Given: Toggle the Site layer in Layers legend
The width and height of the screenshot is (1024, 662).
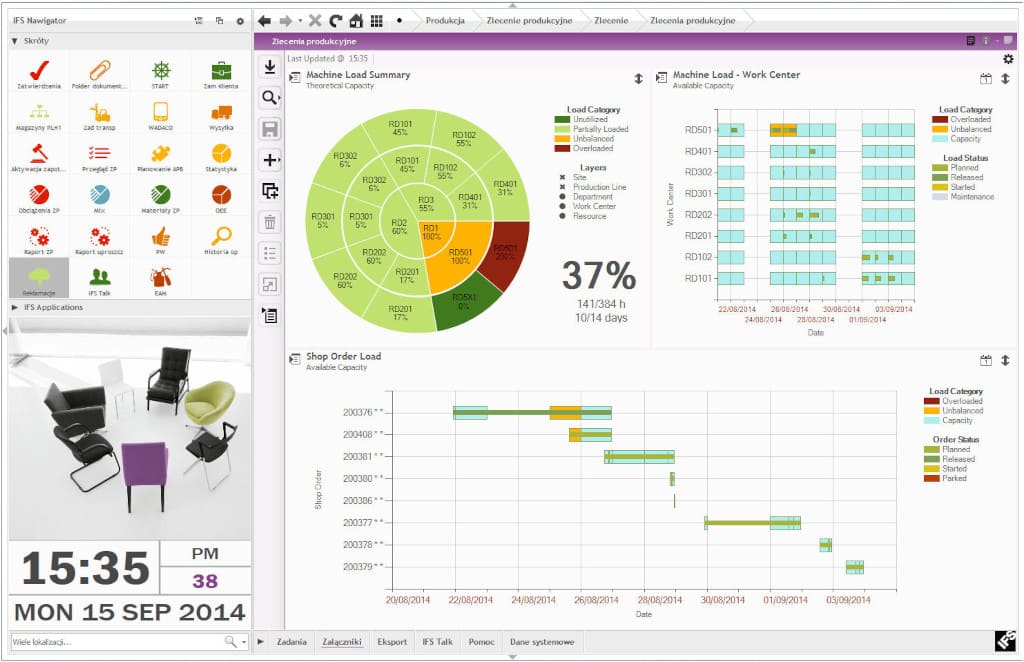Looking at the screenshot, I should point(562,177).
